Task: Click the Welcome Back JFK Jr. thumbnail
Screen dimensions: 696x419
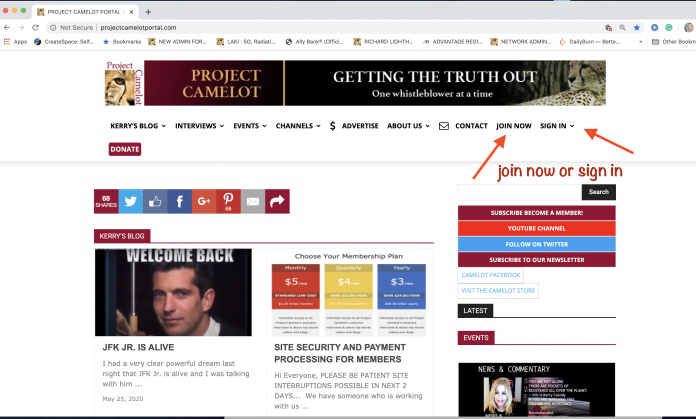Action: 173,292
